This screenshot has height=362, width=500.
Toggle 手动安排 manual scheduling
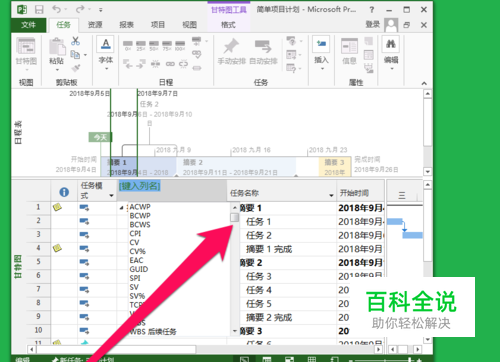232,51
